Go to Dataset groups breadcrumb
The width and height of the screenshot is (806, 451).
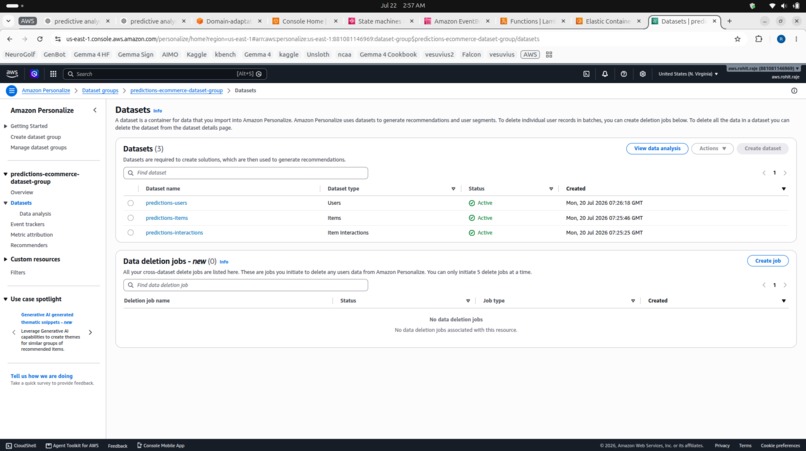point(100,91)
